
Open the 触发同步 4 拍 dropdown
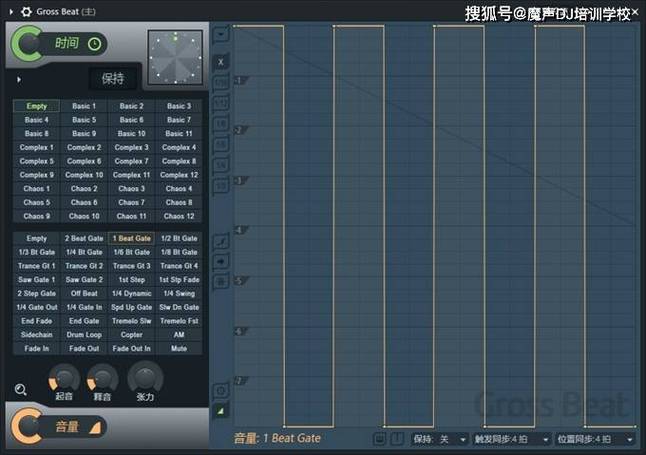pyautogui.click(x=511, y=439)
